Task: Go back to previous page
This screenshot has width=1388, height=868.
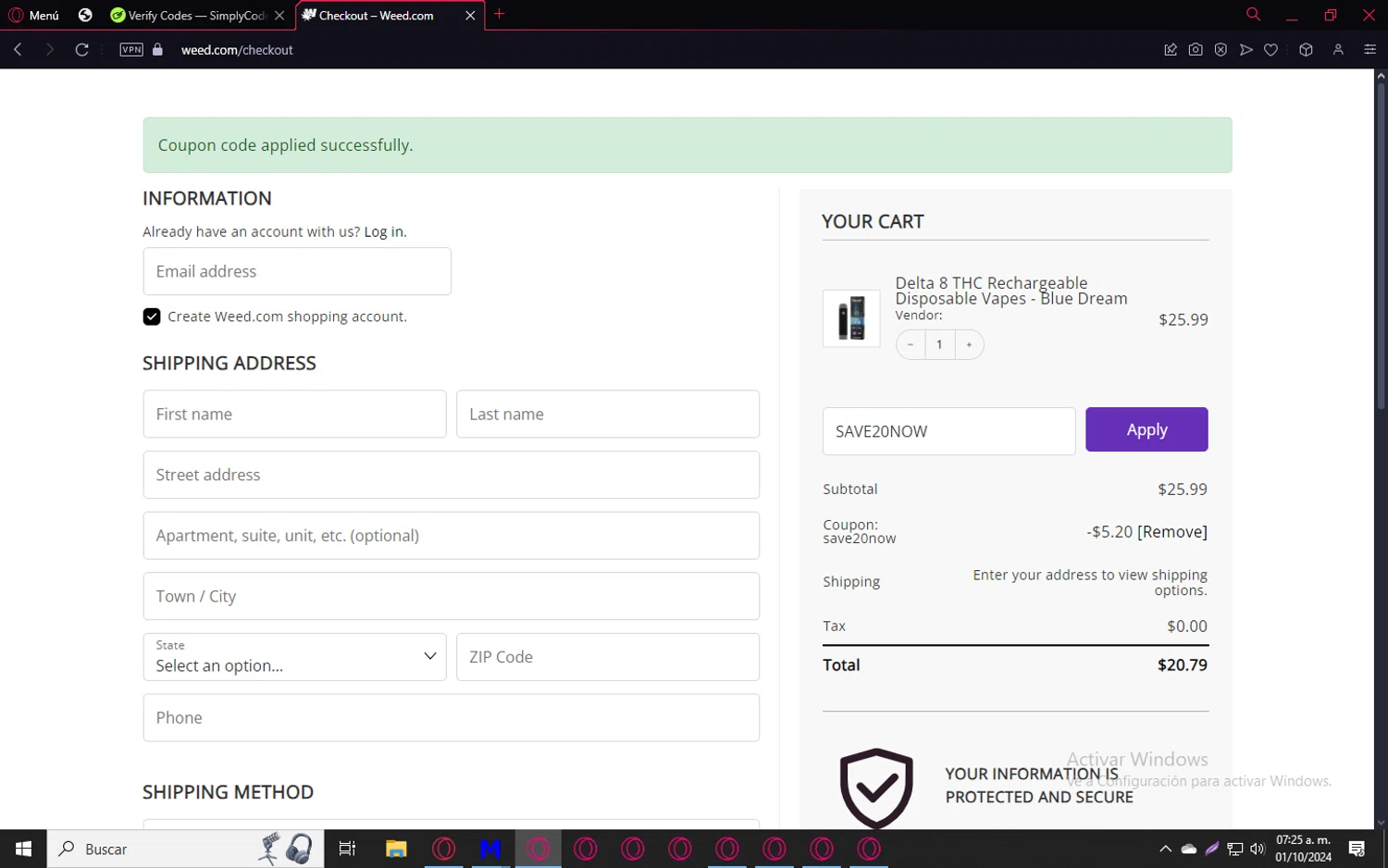Action: (18, 50)
